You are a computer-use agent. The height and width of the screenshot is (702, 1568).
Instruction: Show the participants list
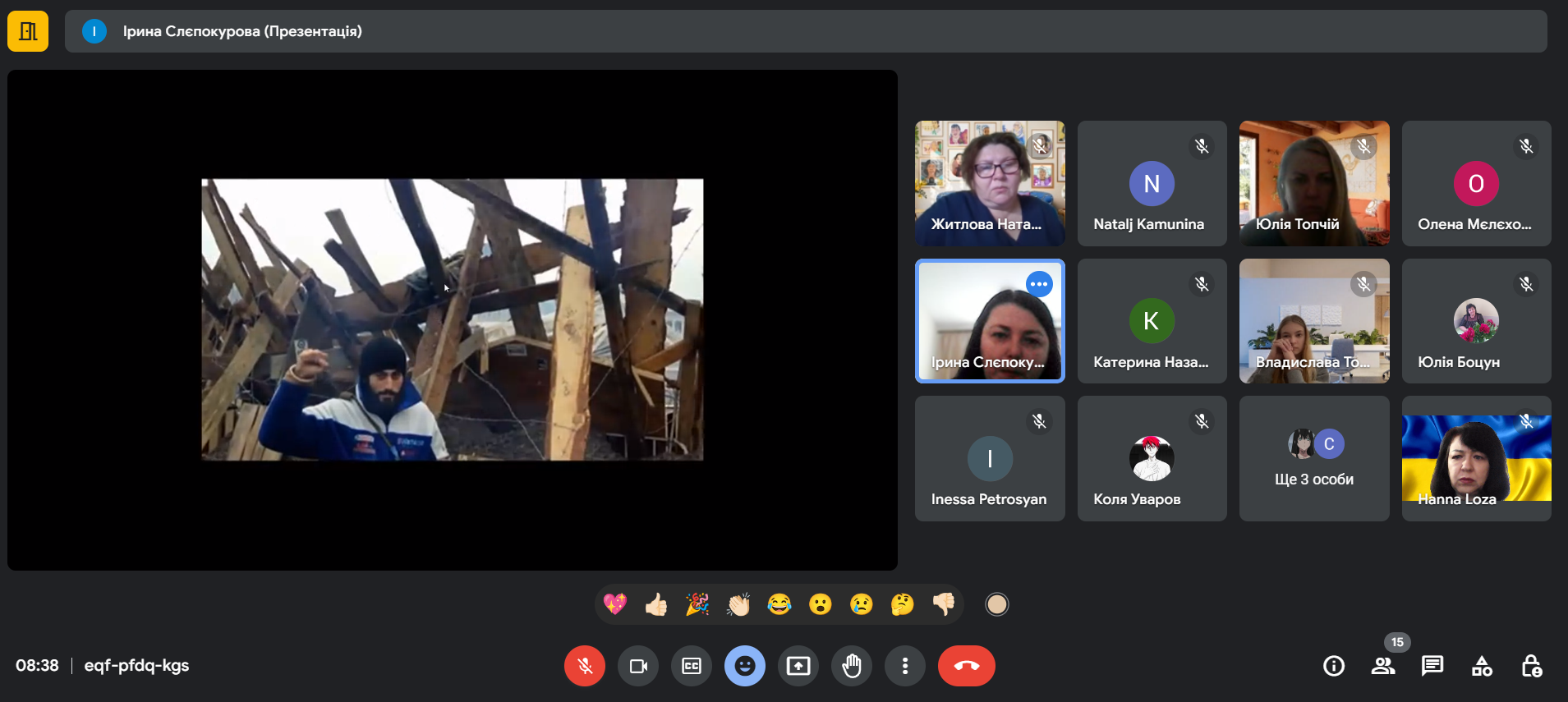[x=1383, y=666]
